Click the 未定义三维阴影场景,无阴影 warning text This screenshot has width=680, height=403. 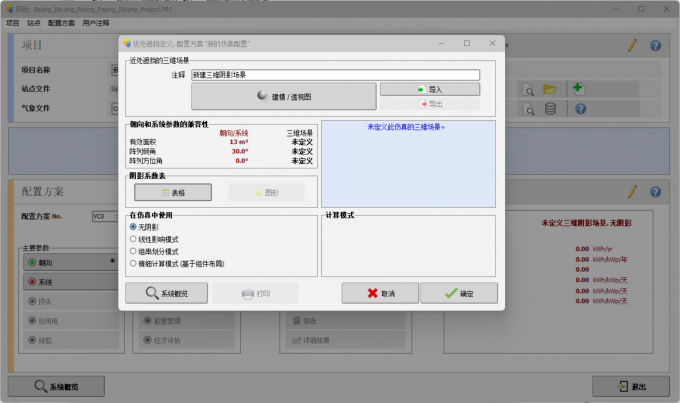[586, 223]
